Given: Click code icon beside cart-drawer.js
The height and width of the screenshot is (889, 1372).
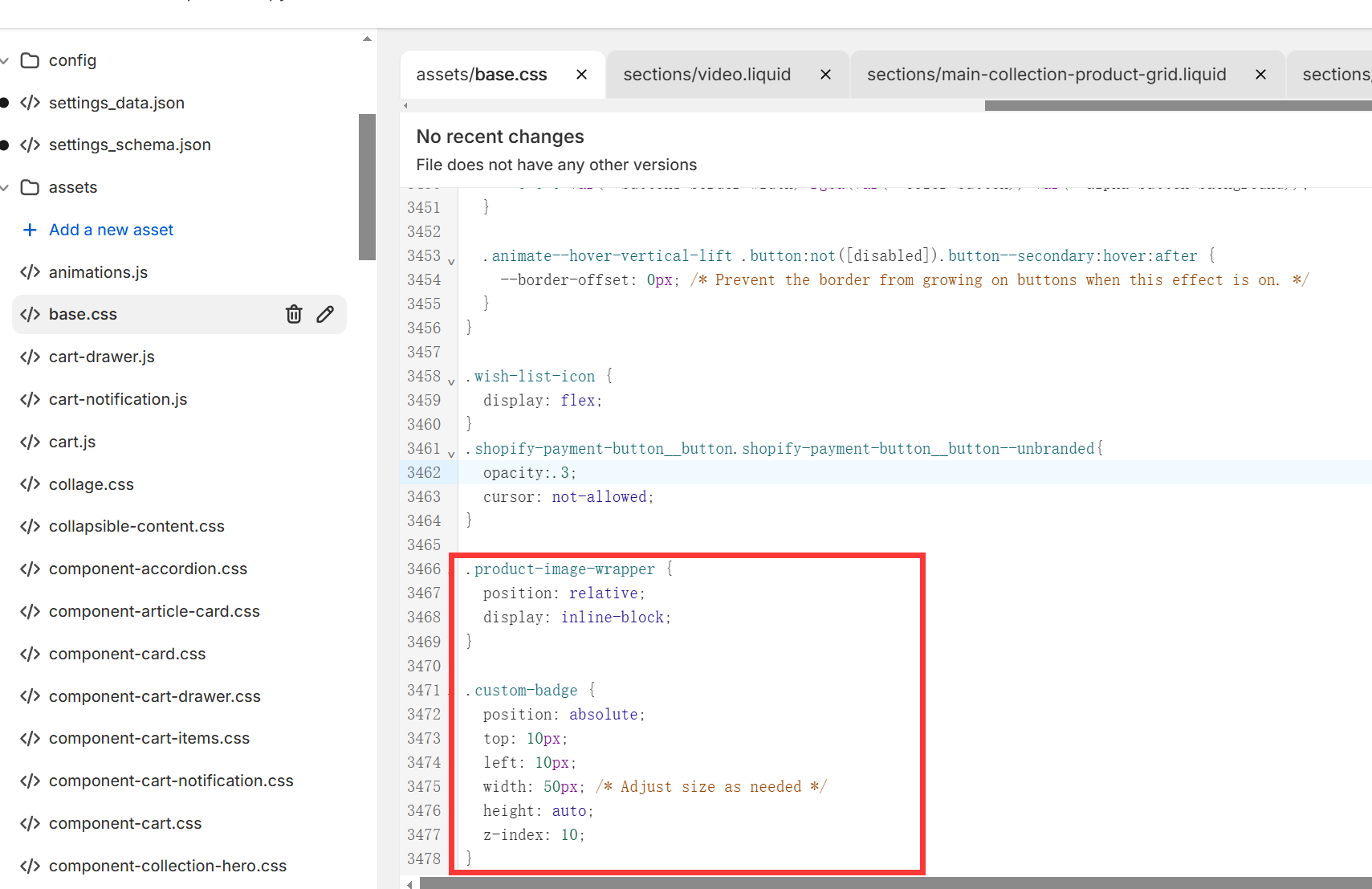Looking at the screenshot, I should pyautogui.click(x=30, y=357).
